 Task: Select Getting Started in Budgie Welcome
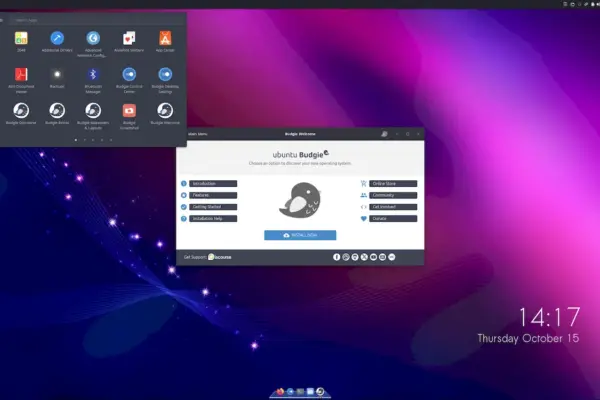click(x=213, y=207)
